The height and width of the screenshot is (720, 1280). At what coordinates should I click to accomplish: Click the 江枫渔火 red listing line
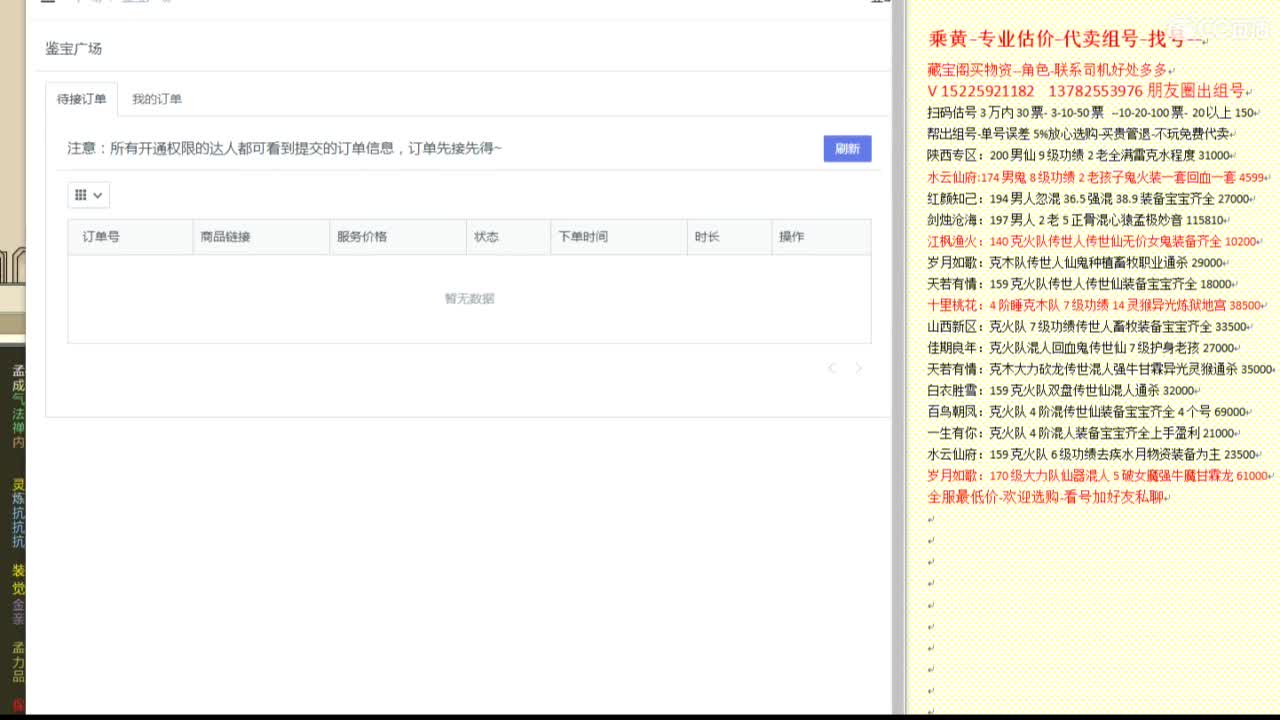click(x=1092, y=241)
